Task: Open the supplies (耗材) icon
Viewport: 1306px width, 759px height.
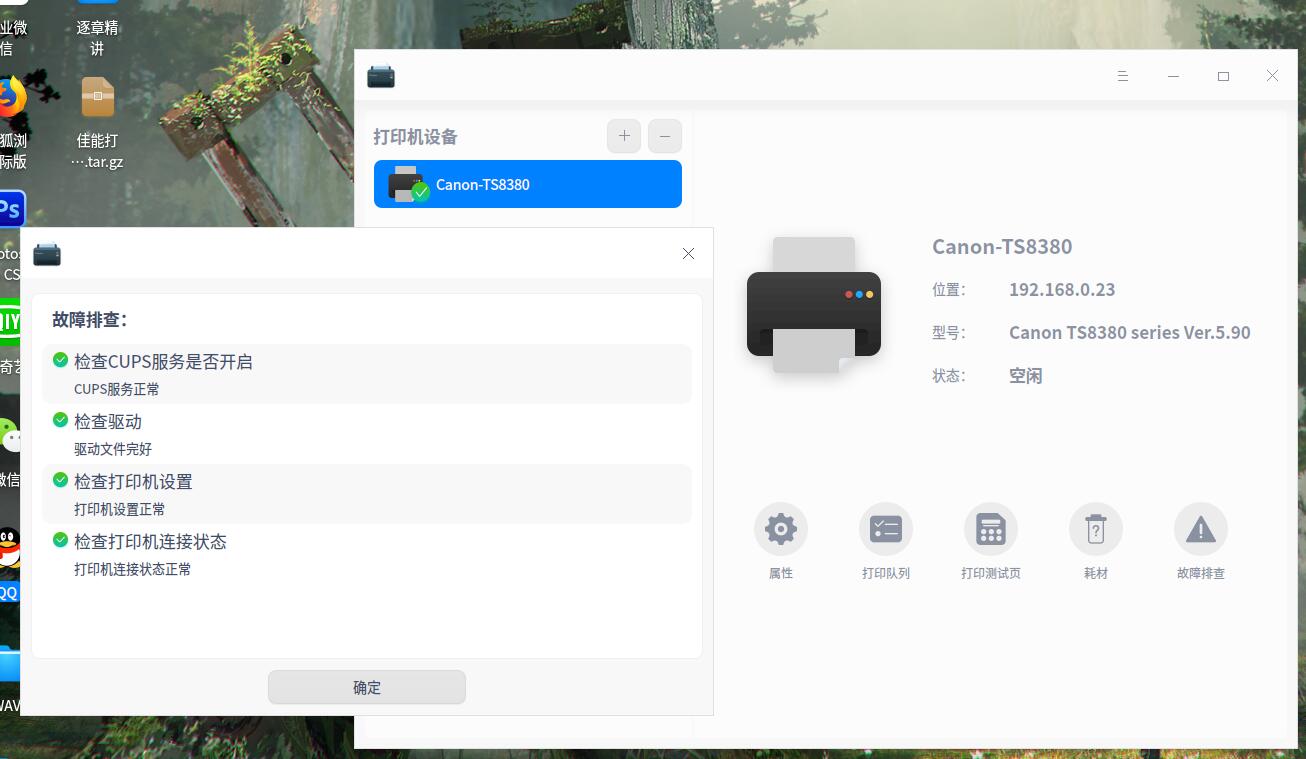Action: pyautogui.click(x=1095, y=529)
